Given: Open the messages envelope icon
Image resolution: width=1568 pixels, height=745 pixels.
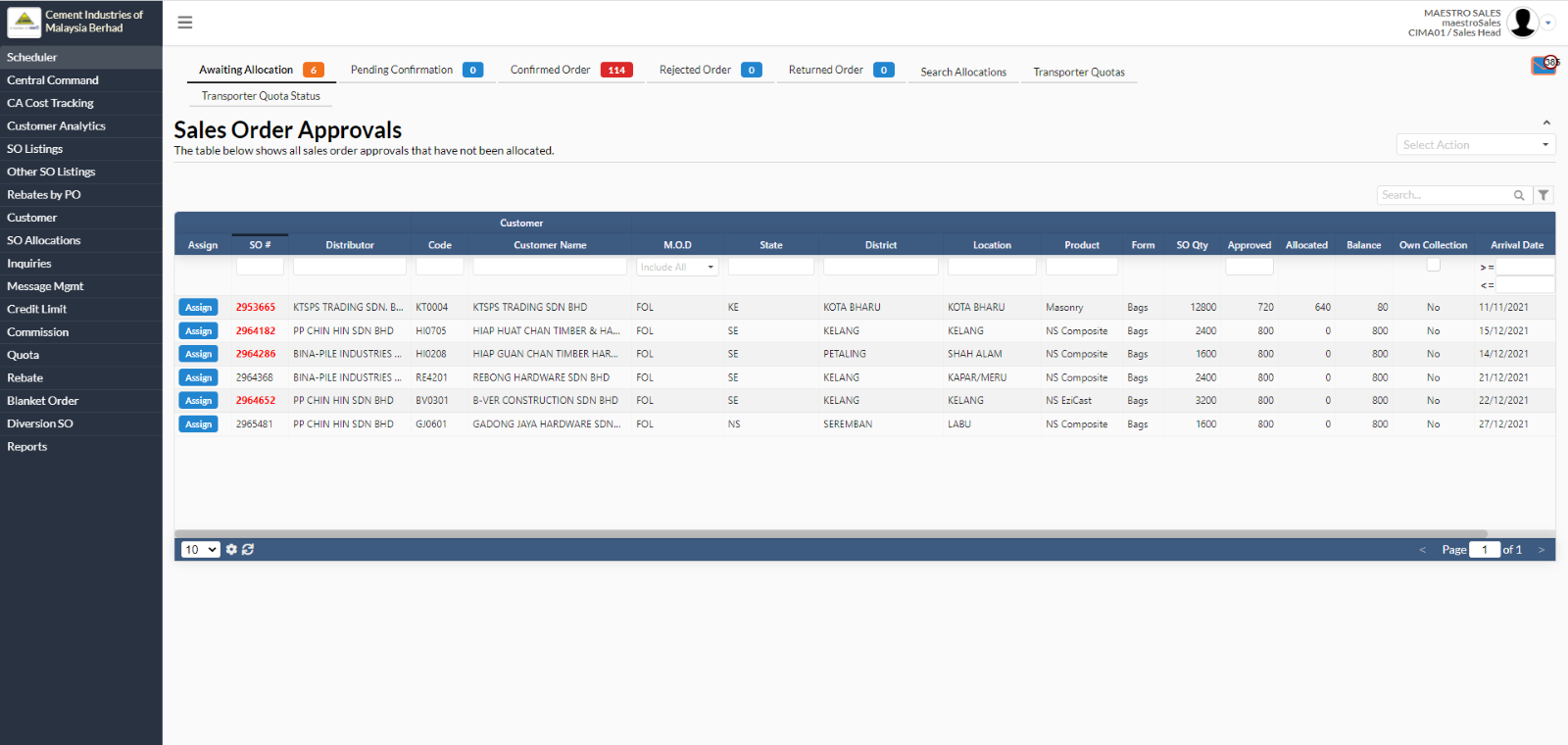Looking at the screenshot, I should pyautogui.click(x=1543, y=66).
